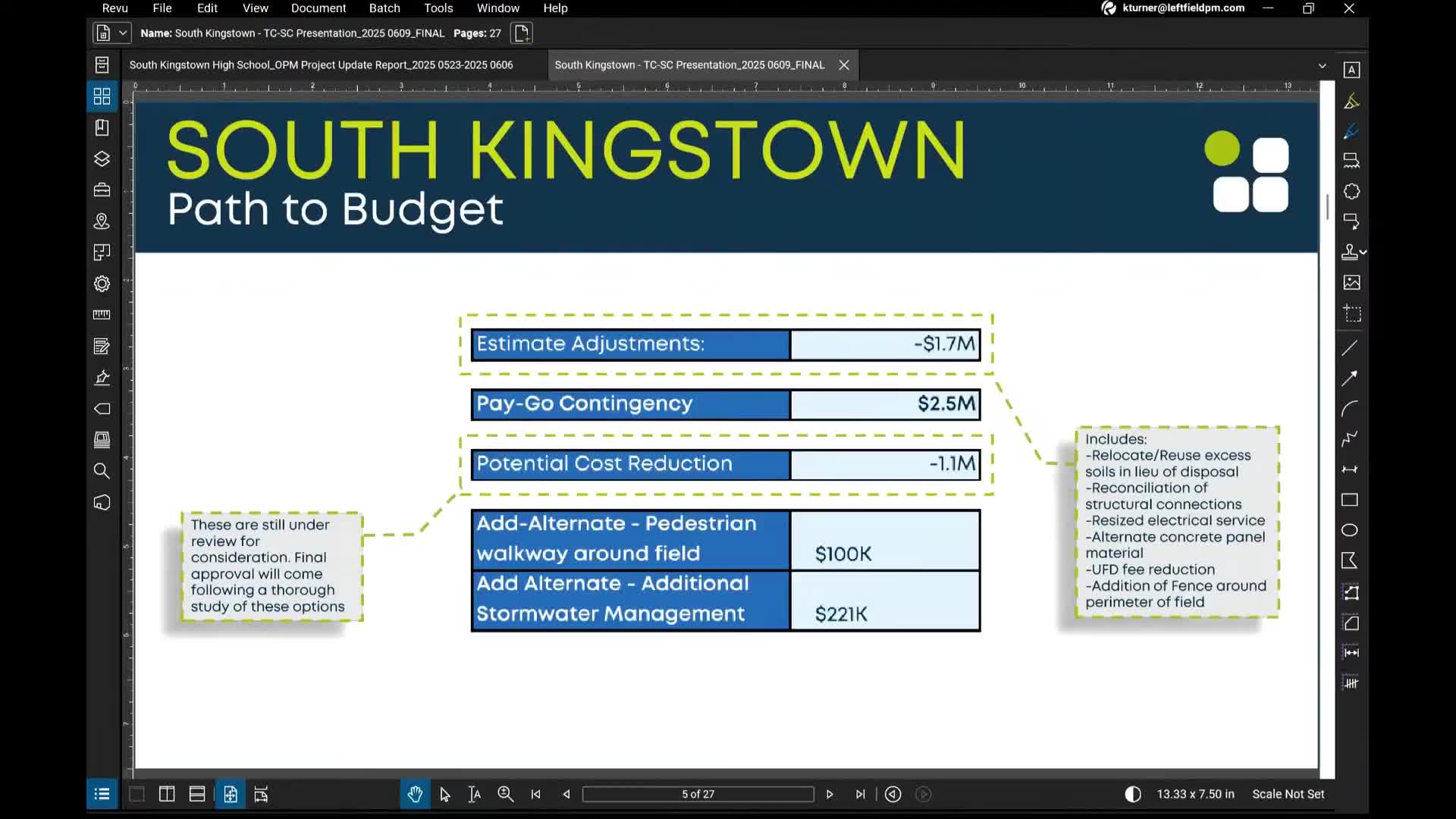Click the page number field 5 of 27
The width and height of the screenshot is (1456, 819).
[x=698, y=794]
